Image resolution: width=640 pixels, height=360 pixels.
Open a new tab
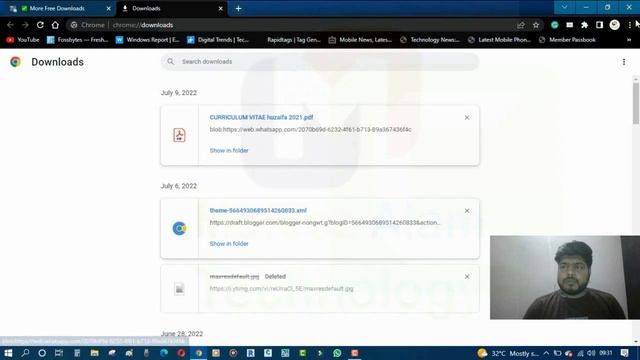(x=238, y=8)
